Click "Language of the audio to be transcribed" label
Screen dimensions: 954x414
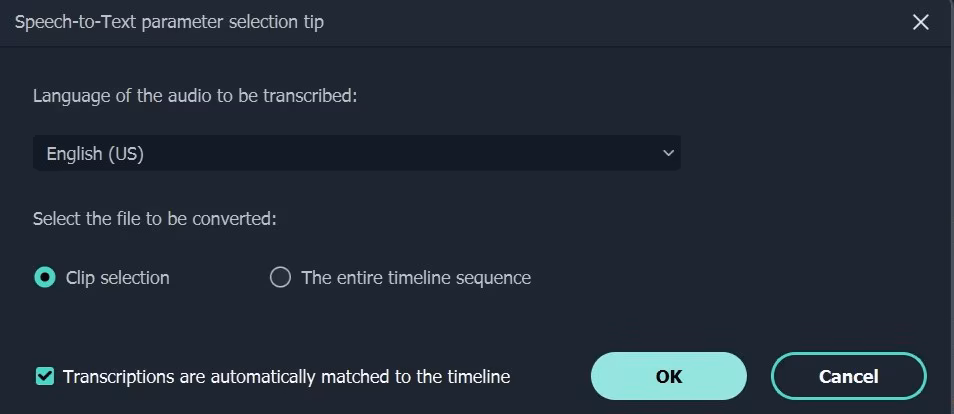195,96
